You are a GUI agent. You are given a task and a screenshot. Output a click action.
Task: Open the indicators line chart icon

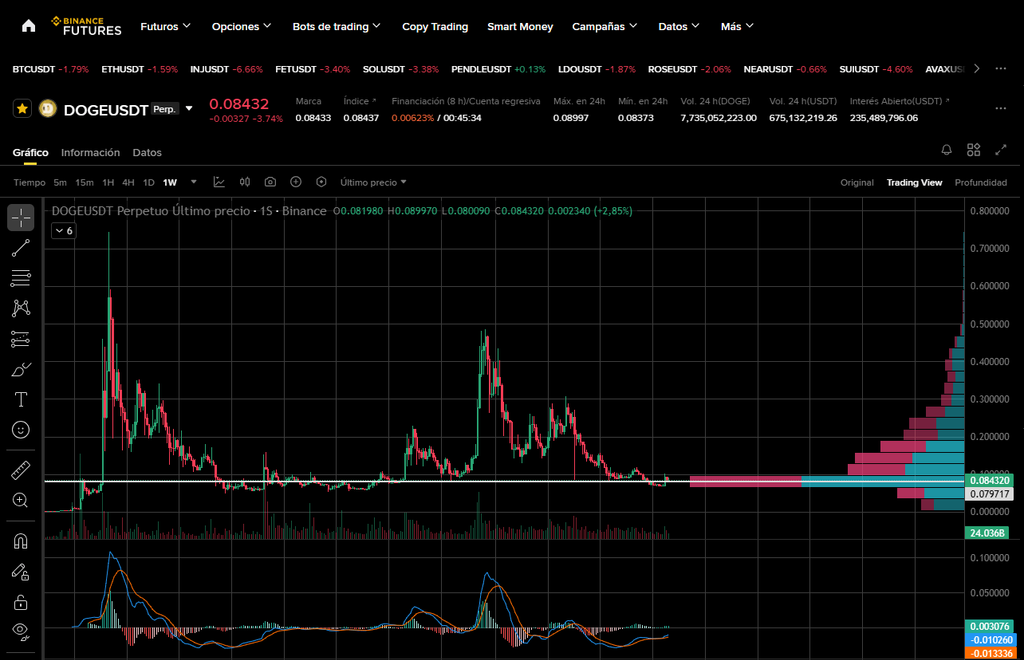(x=219, y=182)
